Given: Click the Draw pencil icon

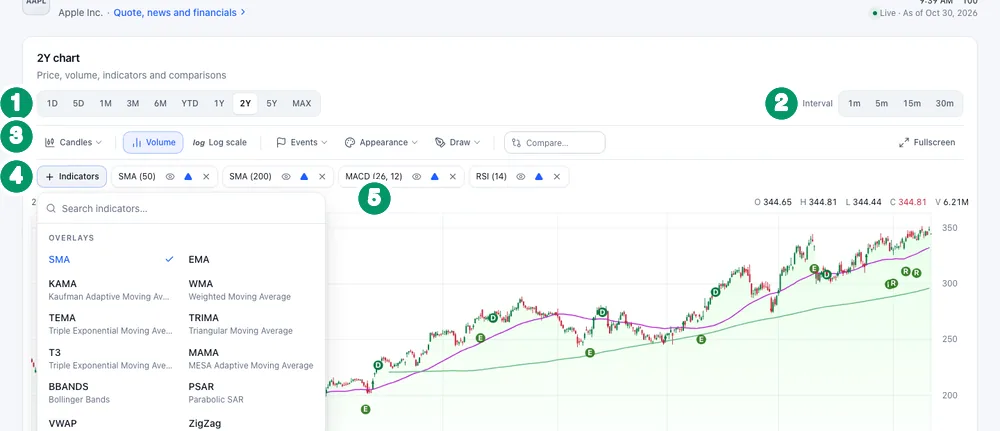Looking at the screenshot, I should click(439, 143).
